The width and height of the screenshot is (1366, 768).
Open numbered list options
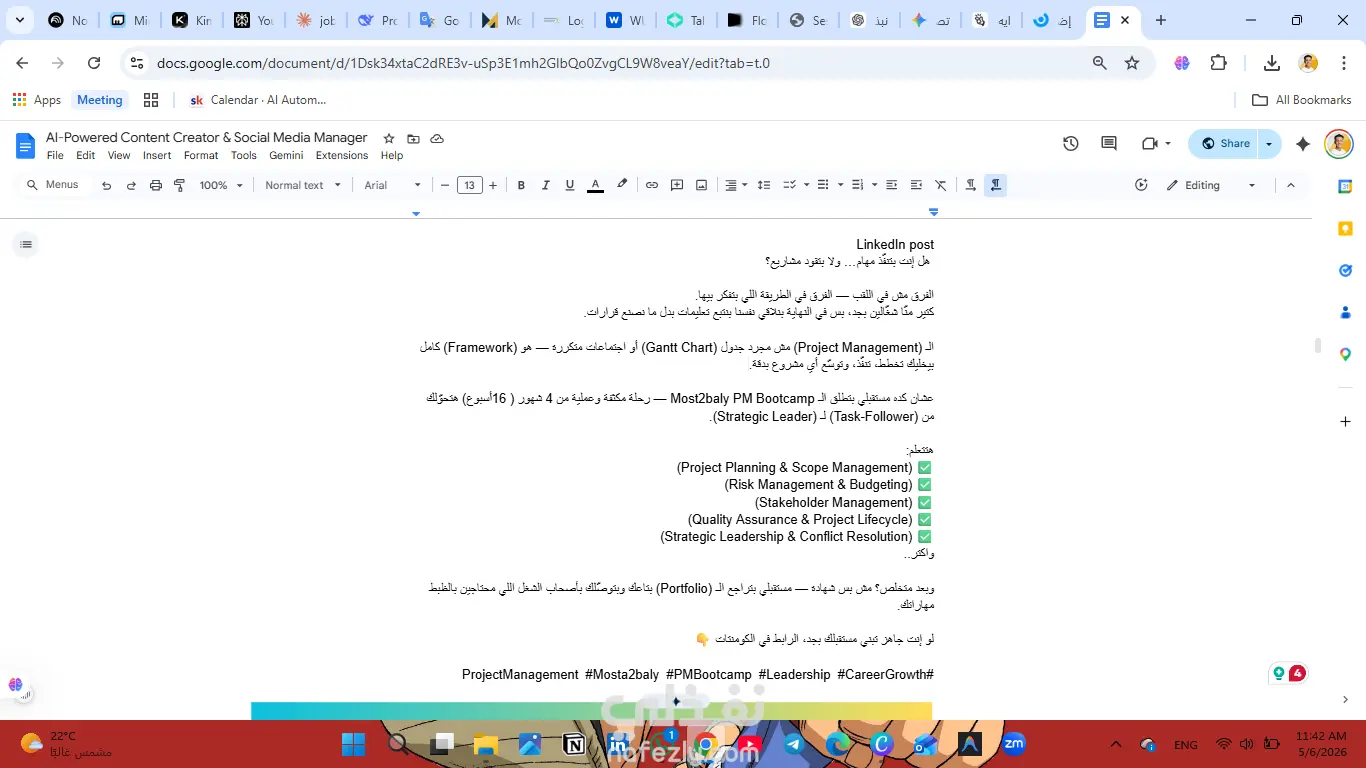pyautogui.click(x=862, y=185)
